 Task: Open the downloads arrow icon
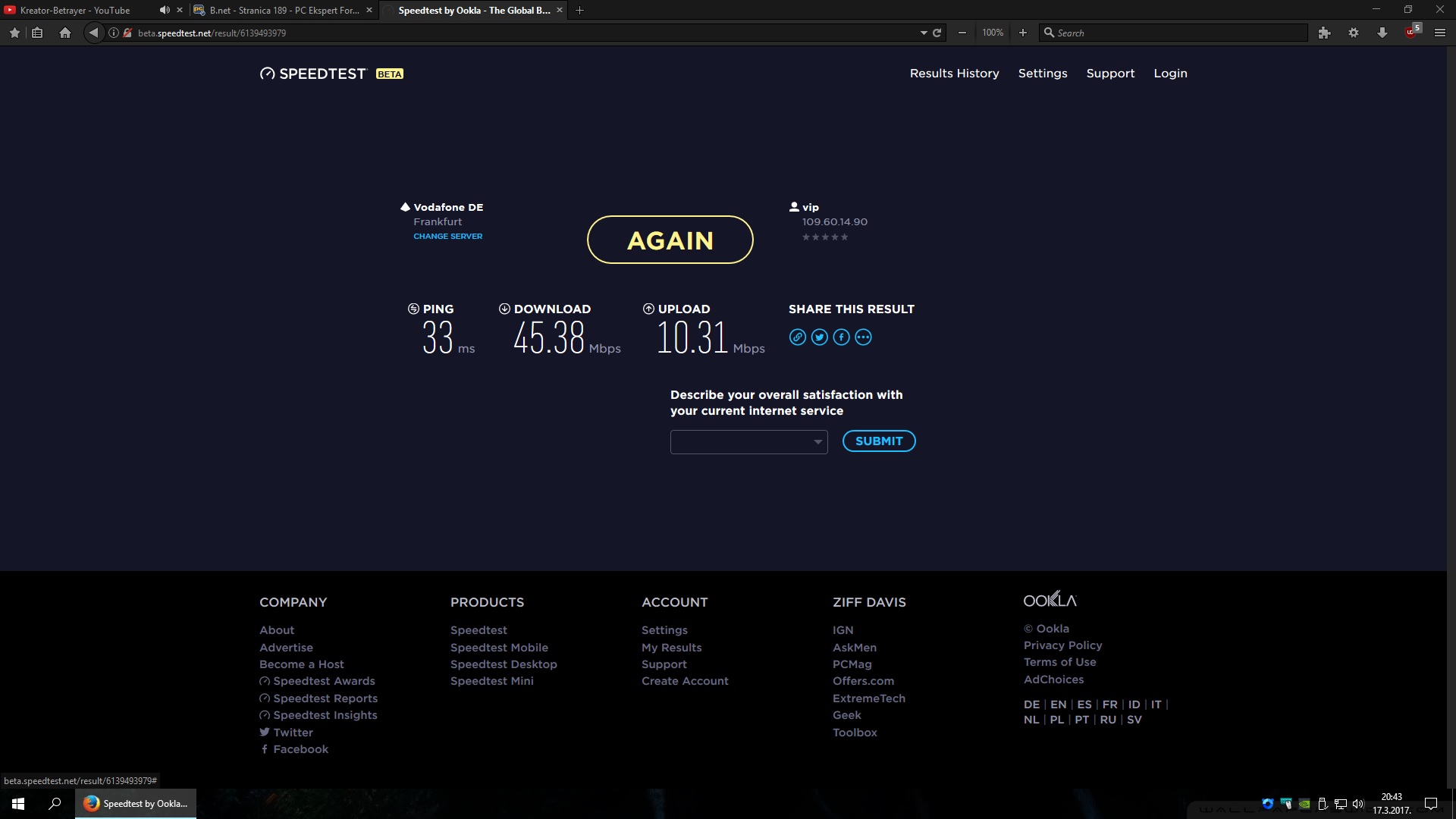tap(1382, 33)
